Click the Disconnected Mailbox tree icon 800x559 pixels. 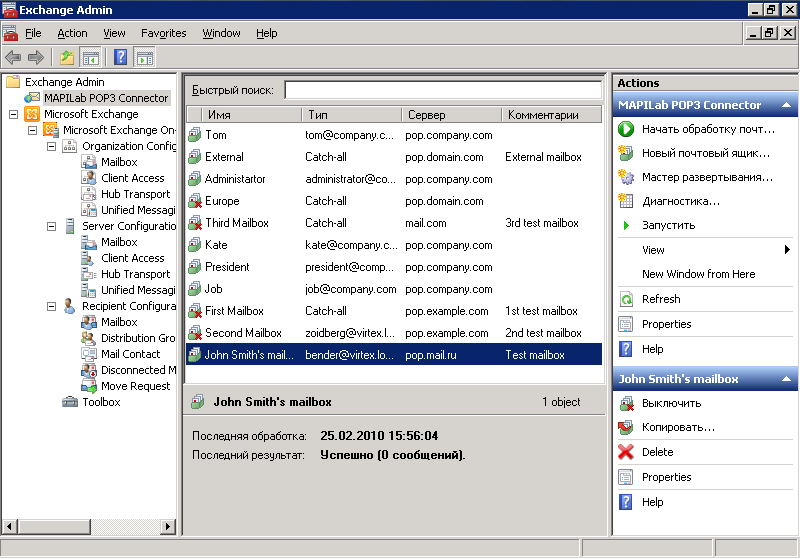tap(89, 370)
